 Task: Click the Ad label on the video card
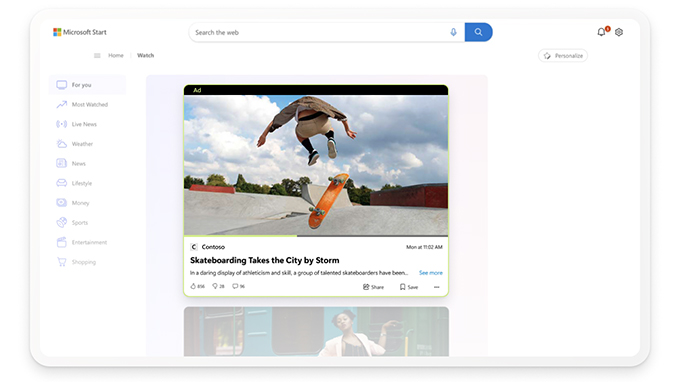(197, 90)
